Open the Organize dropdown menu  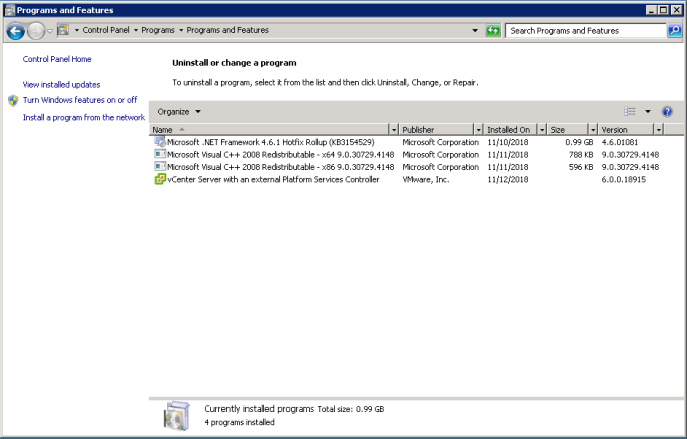tap(179, 112)
